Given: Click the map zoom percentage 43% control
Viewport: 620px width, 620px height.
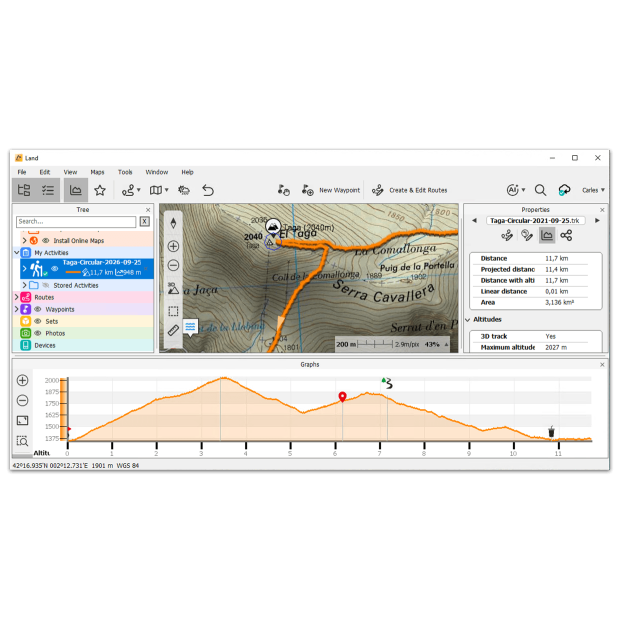Looking at the screenshot, I should click(x=432, y=344).
